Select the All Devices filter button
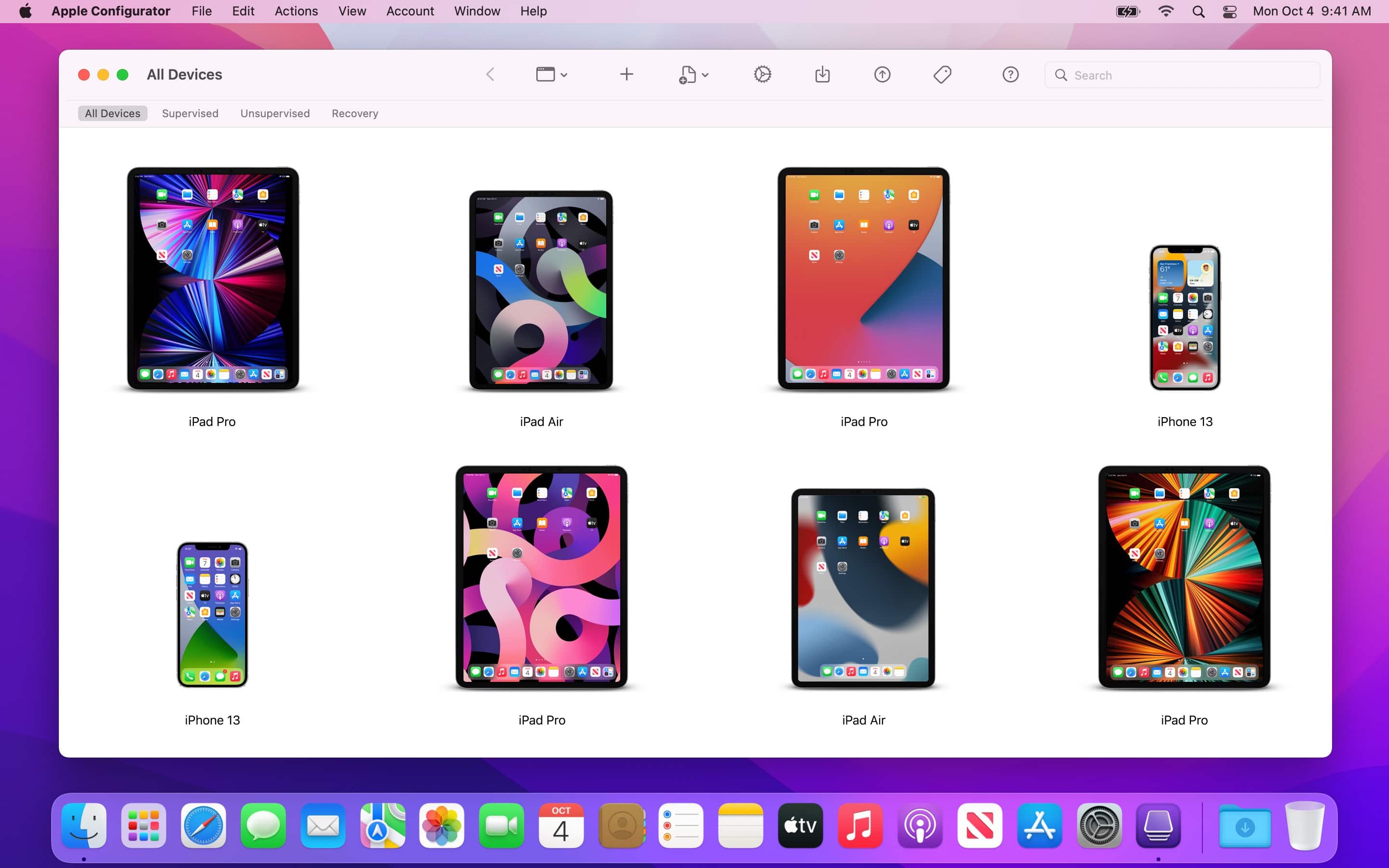Screen dimensions: 1389x868 112,113
